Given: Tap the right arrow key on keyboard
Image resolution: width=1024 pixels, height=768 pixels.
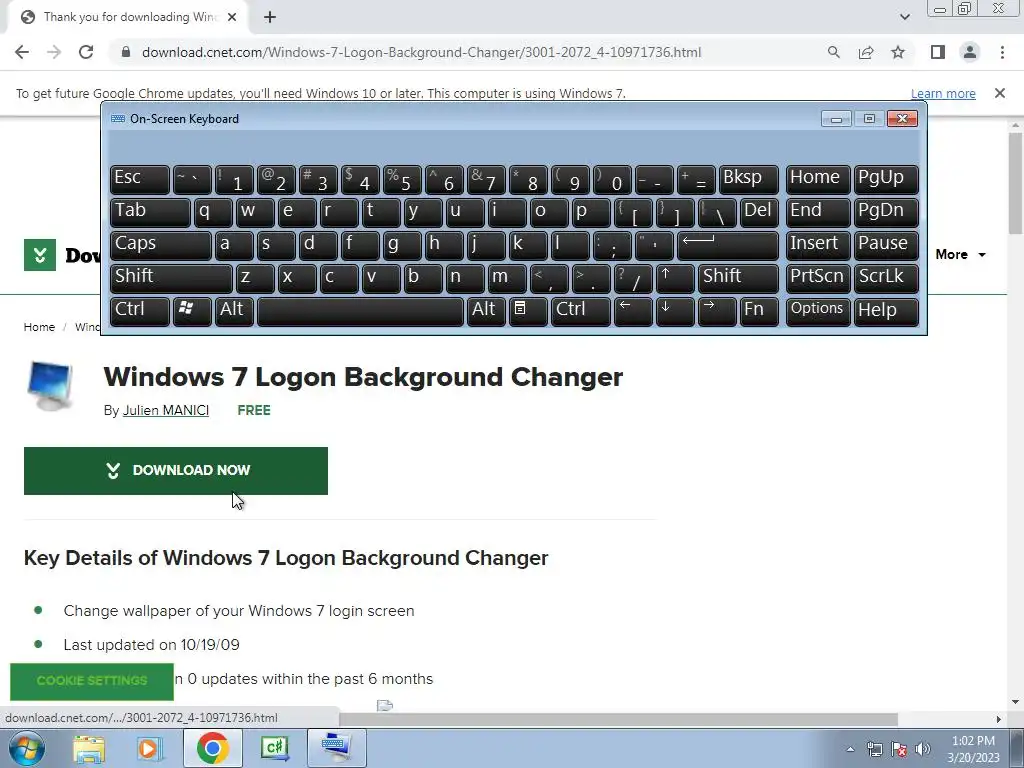Looking at the screenshot, I should (x=716, y=311).
